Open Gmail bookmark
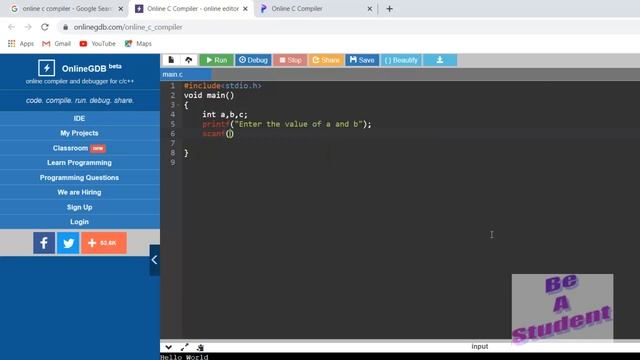 click(57, 44)
